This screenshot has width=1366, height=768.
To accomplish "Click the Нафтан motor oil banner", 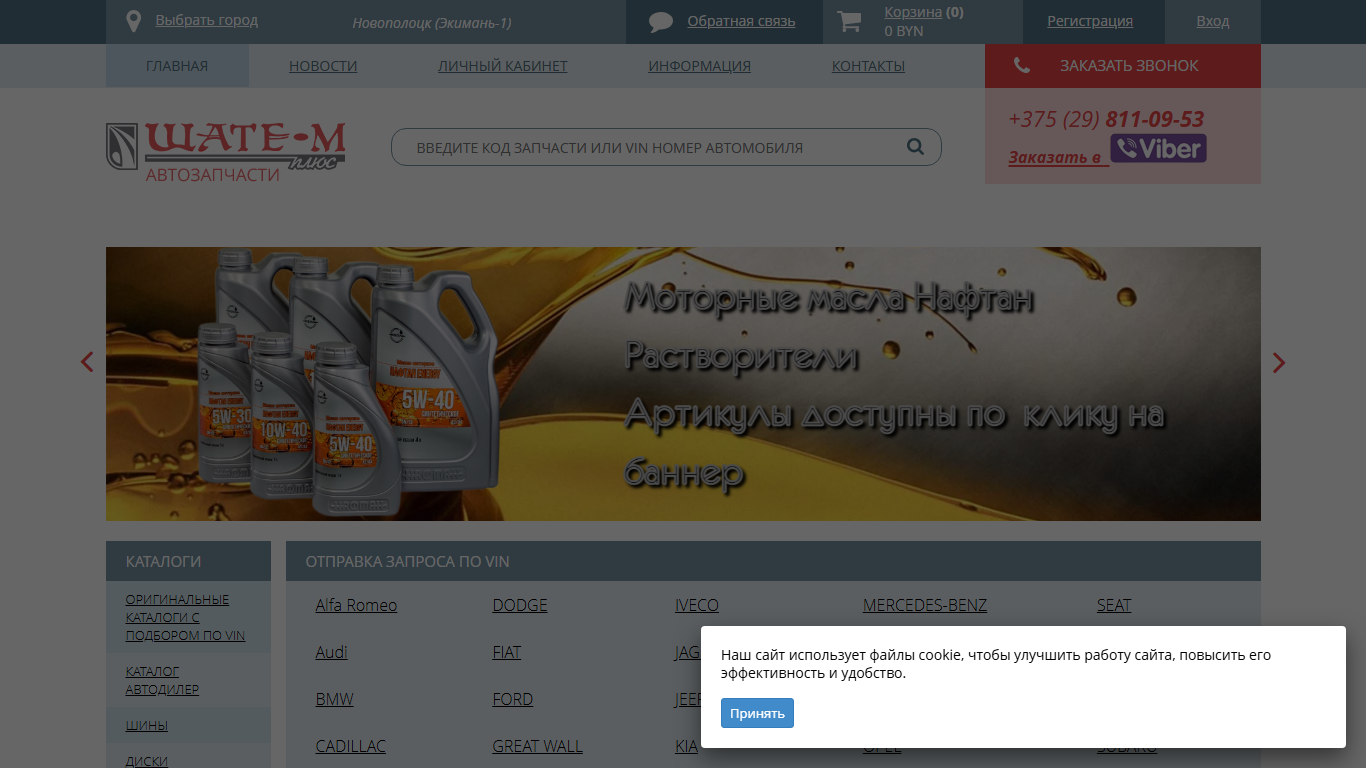I will tap(683, 384).
